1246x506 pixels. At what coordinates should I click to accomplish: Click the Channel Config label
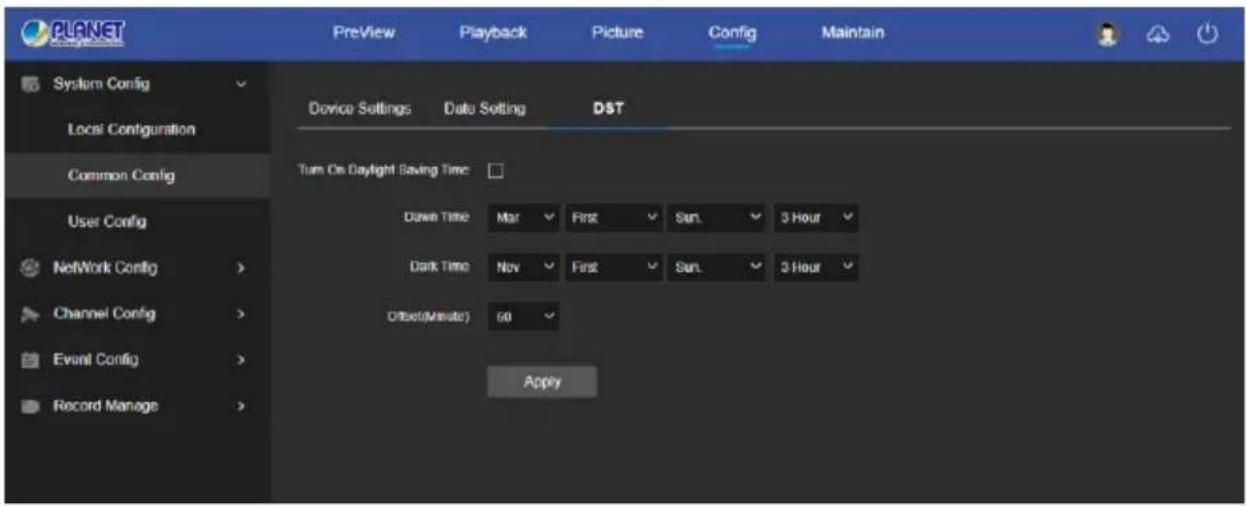click(104, 314)
